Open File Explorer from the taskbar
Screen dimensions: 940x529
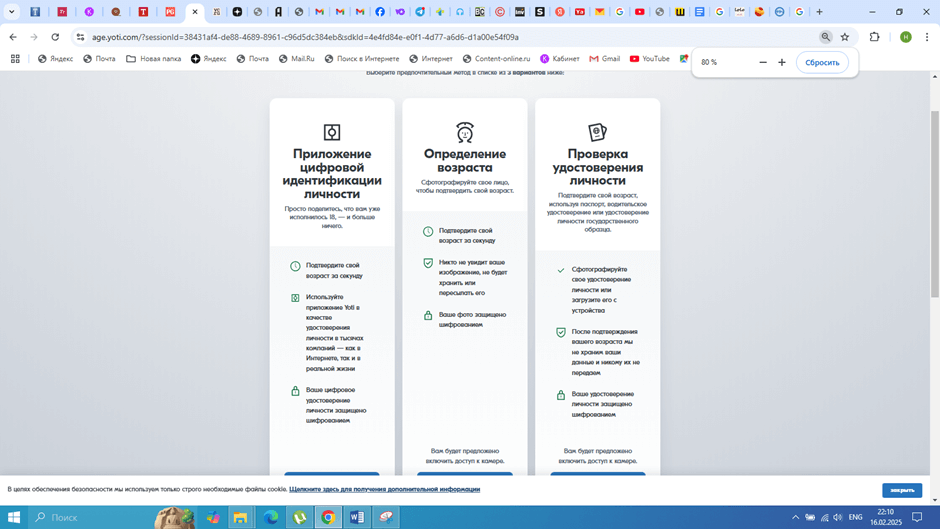coord(241,517)
